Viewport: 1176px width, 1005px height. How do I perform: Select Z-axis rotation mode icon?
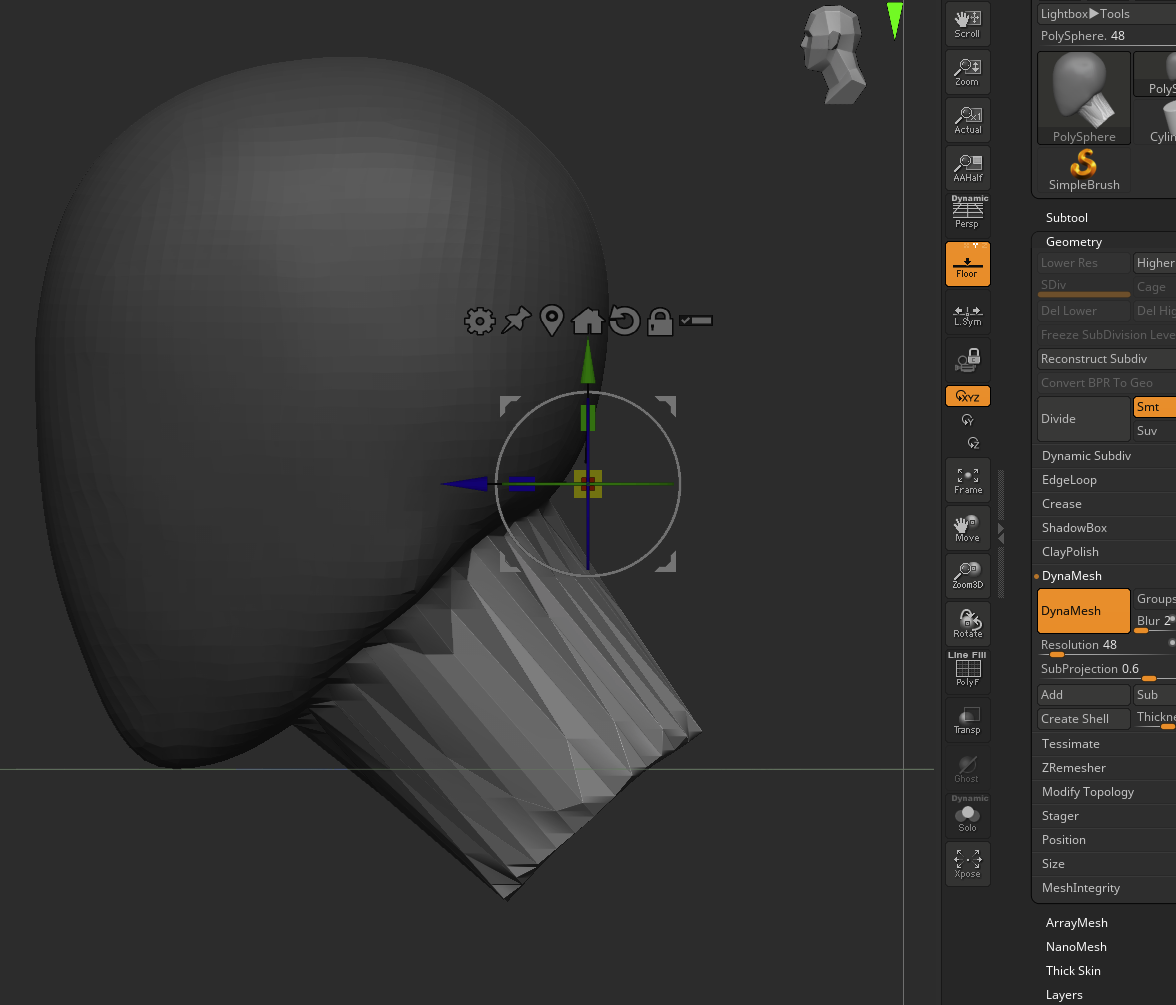[973, 443]
